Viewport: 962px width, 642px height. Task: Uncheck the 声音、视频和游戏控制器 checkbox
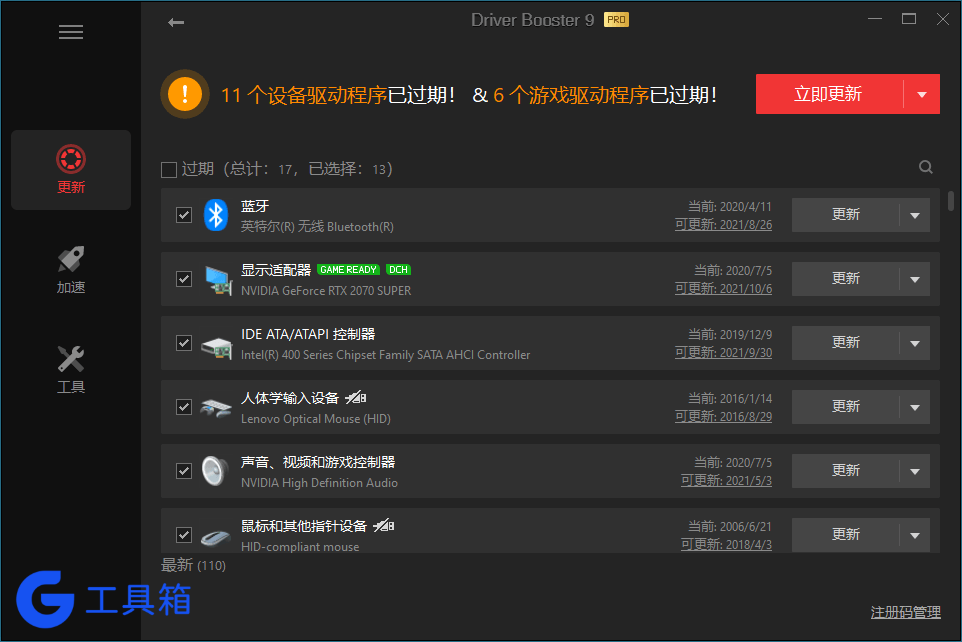[x=184, y=471]
